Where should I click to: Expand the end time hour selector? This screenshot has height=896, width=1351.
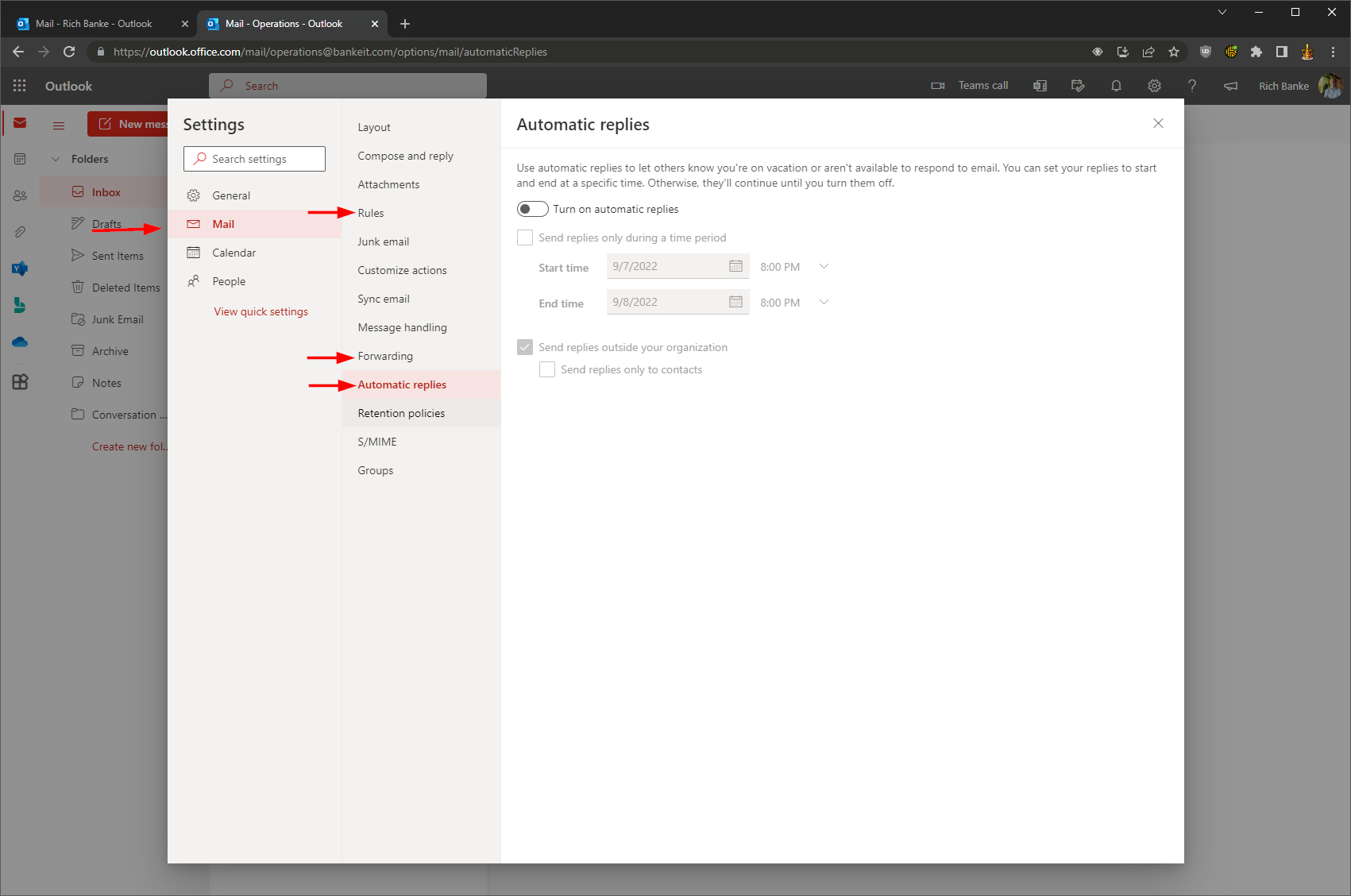(x=824, y=302)
